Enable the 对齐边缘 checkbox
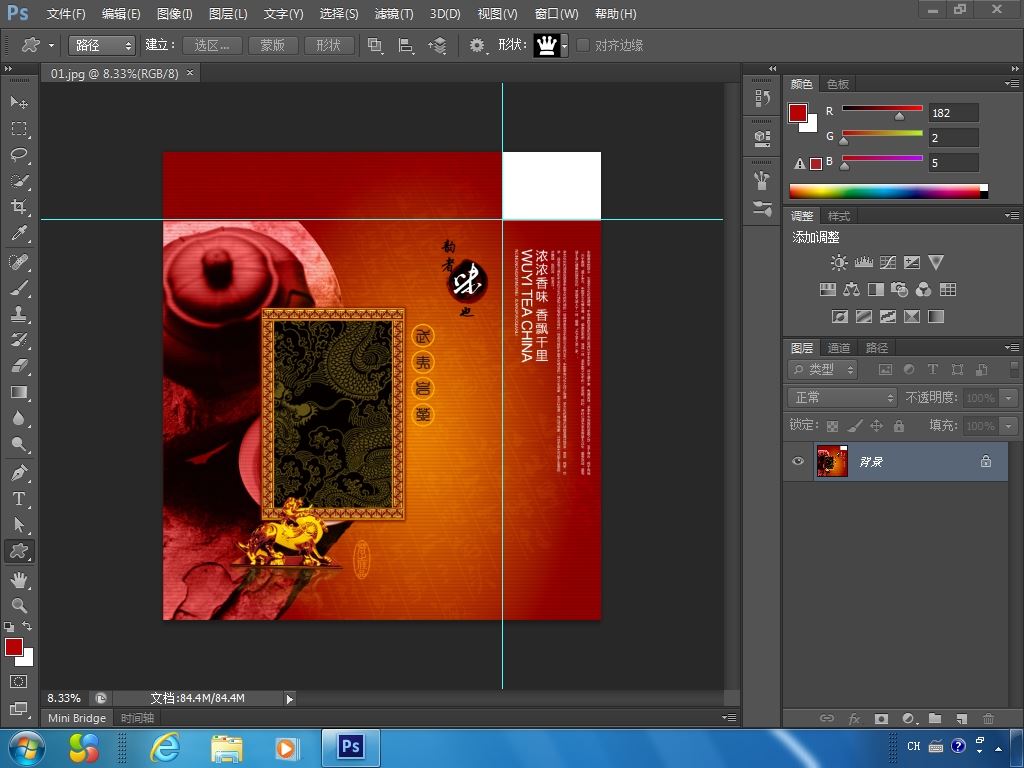This screenshot has height=768, width=1024. pos(583,45)
